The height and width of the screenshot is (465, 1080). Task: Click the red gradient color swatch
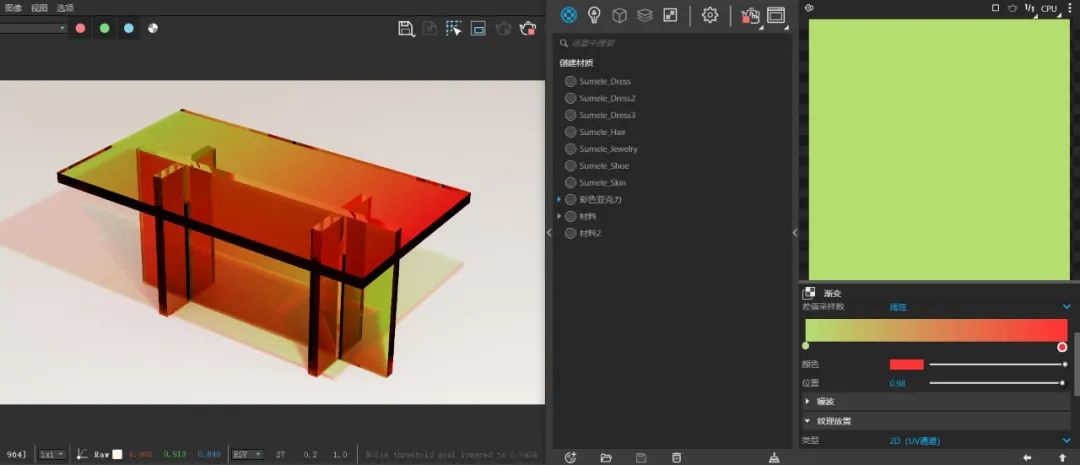tap(906, 364)
